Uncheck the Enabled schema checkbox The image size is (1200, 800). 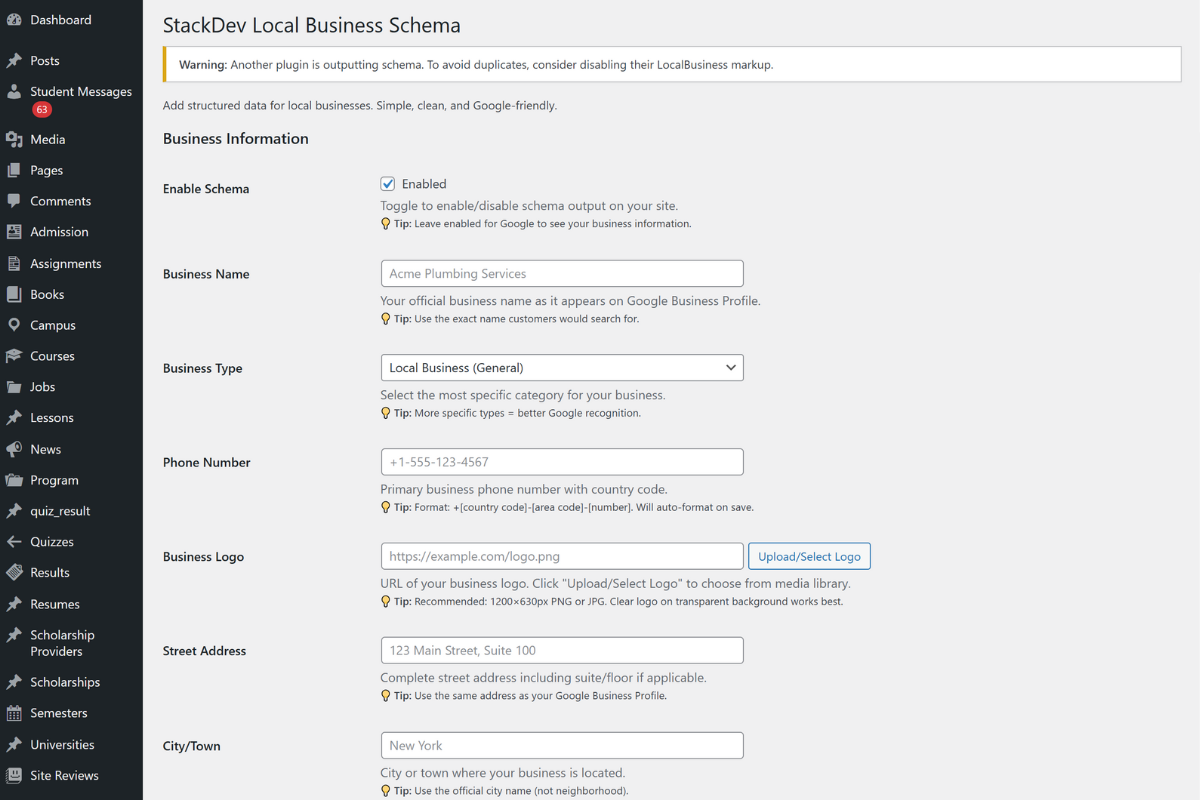pyautogui.click(x=388, y=184)
